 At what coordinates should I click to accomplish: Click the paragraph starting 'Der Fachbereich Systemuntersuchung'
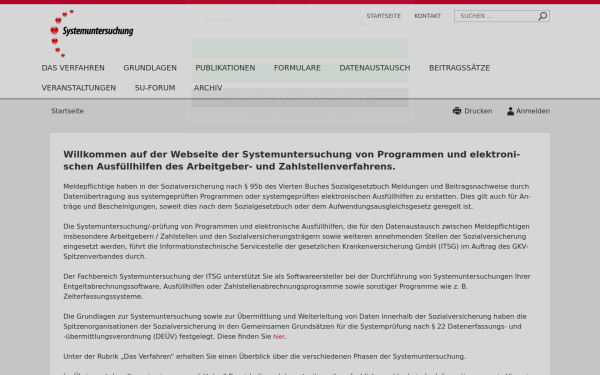point(297,286)
